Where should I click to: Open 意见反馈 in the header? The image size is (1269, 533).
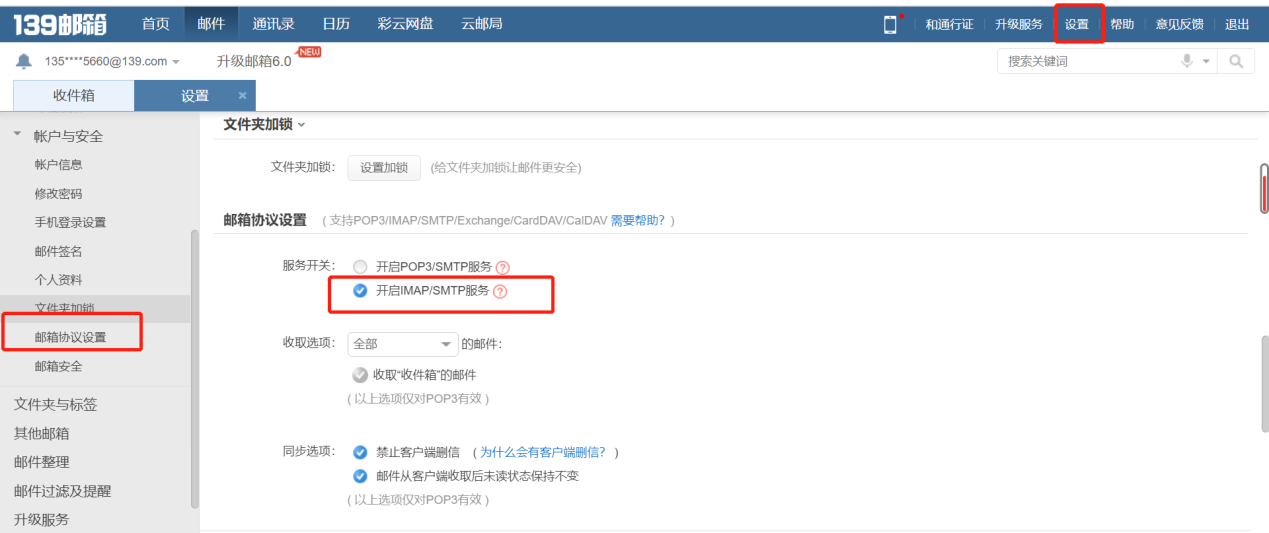(1179, 25)
